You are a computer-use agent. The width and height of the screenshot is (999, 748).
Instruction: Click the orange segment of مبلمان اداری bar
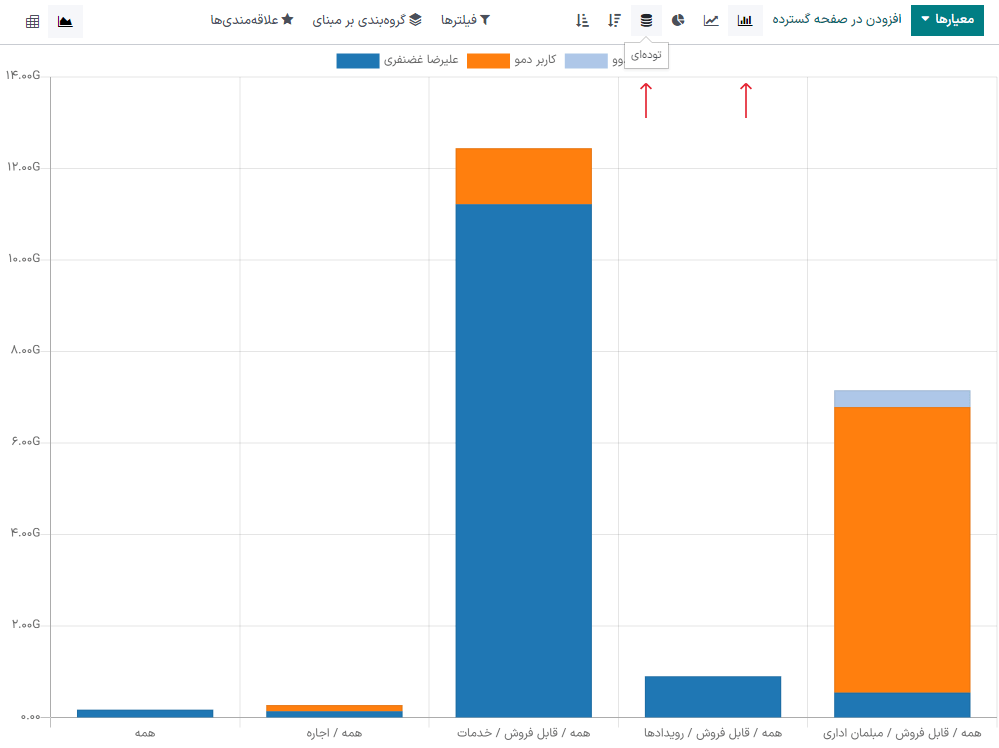[902, 549]
